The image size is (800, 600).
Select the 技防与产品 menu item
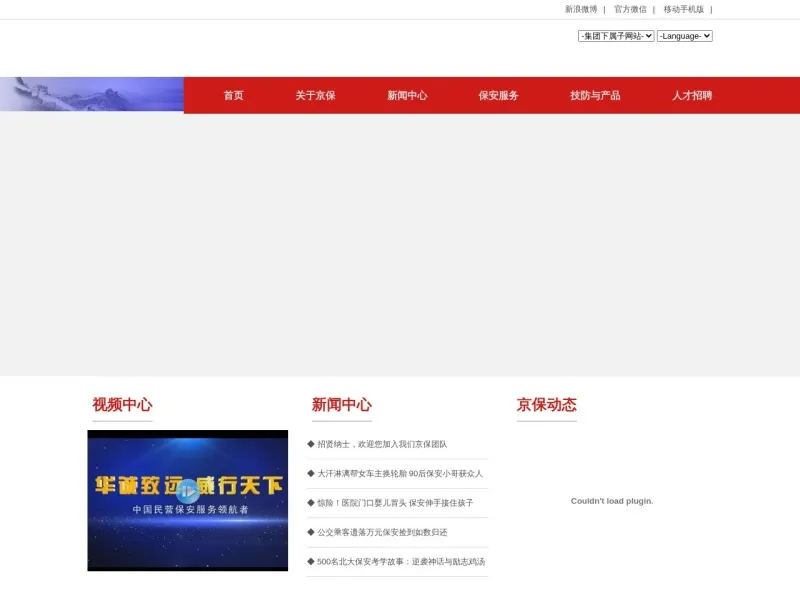point(595,95)
